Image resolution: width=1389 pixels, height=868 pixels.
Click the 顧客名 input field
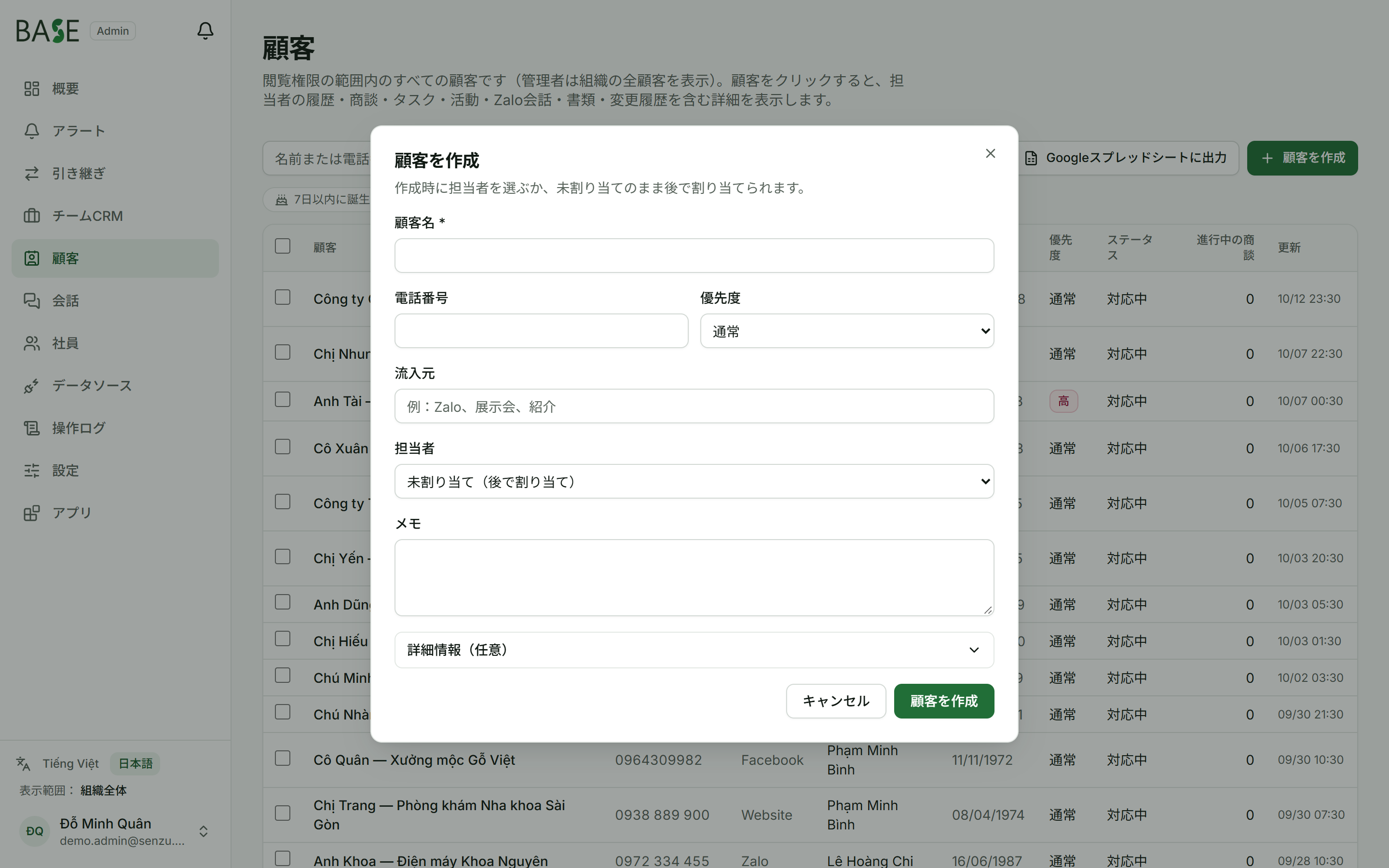click(694, 256)
